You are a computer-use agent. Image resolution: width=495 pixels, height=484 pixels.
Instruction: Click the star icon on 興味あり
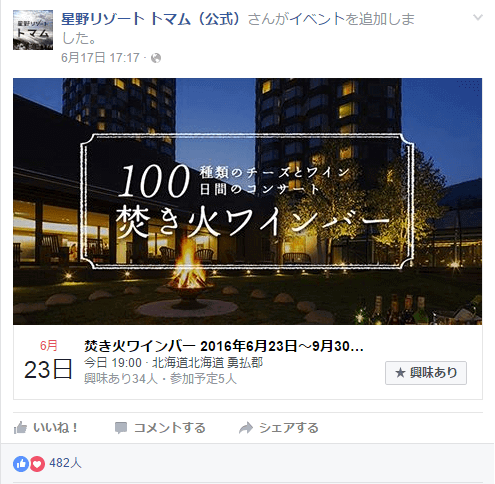click(x=400, y=373)
